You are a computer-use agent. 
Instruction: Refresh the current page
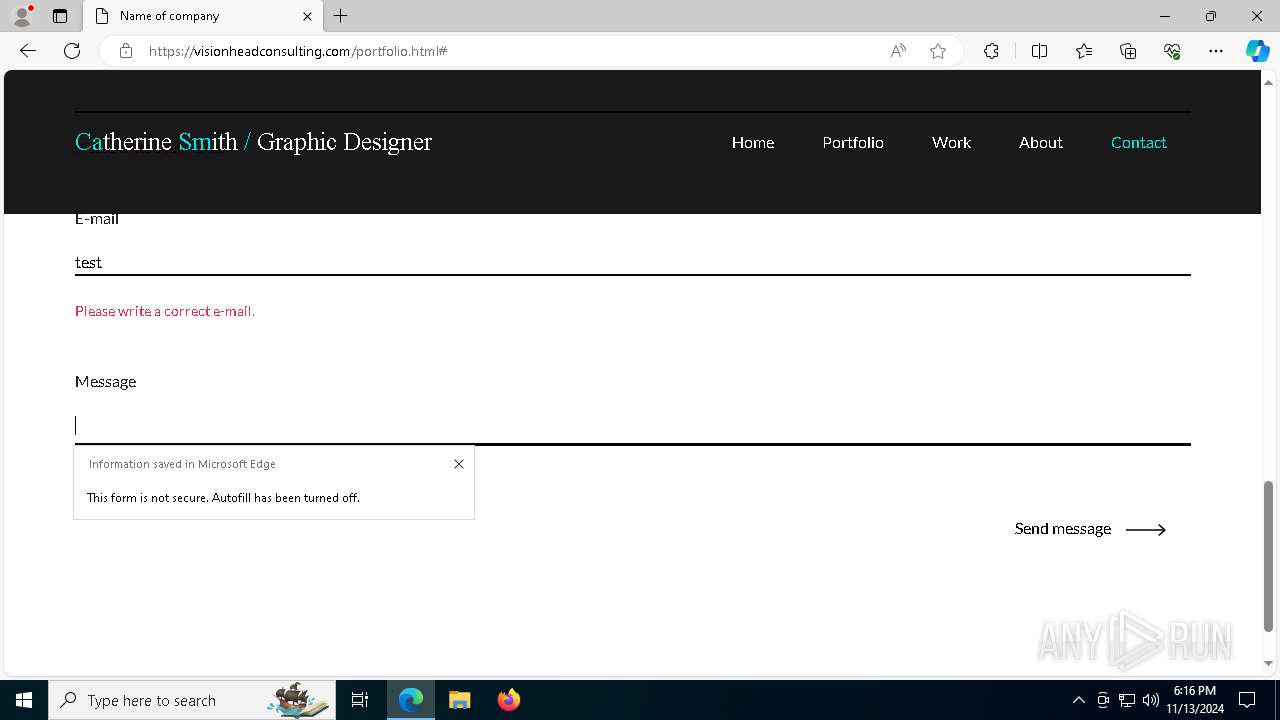tap(72, 51)
